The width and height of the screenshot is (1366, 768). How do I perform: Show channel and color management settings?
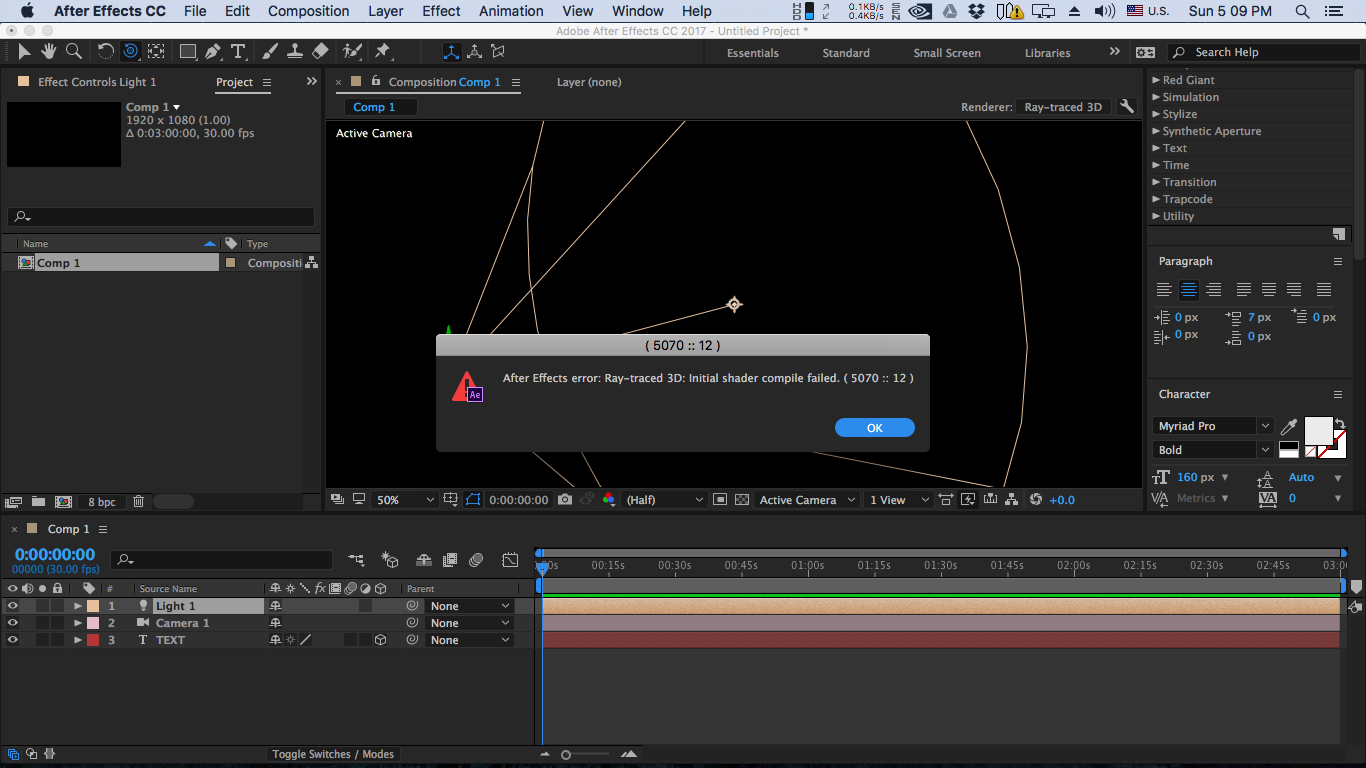[x=609, y=500]
